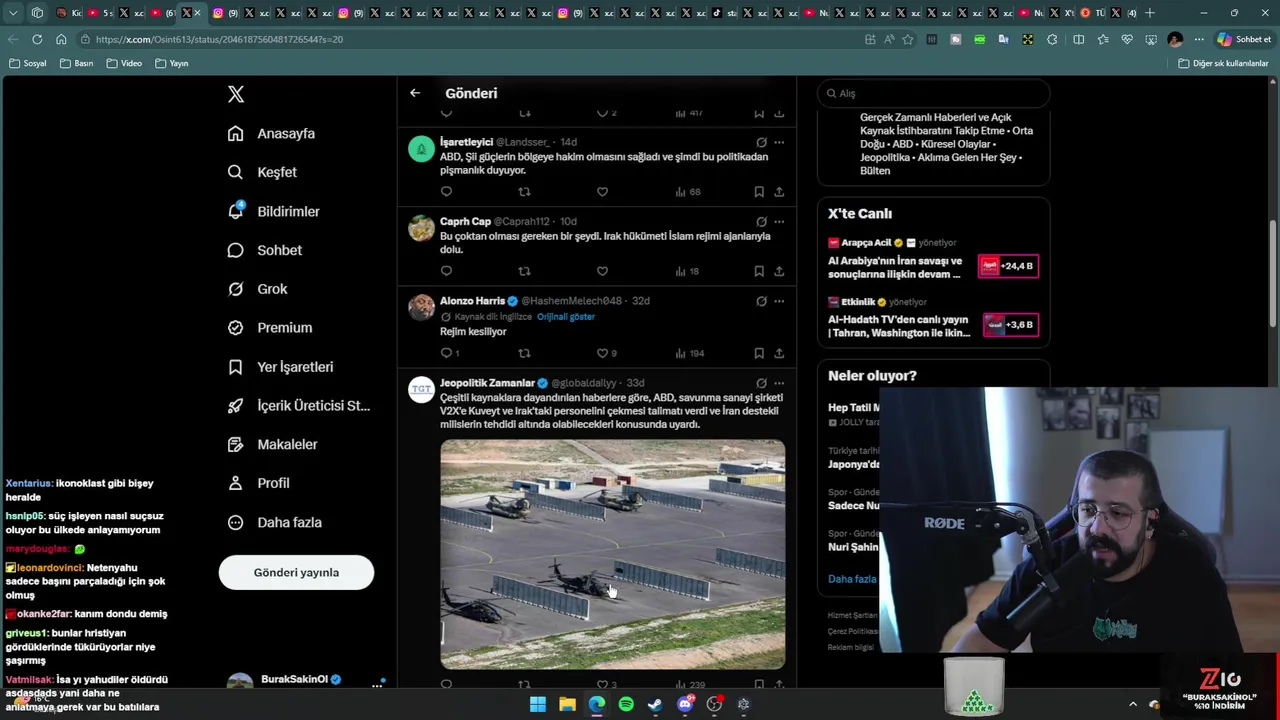Open Sosyal bookmarks folder
This screenshot has width=1280, height=720.
click(28, 63)
